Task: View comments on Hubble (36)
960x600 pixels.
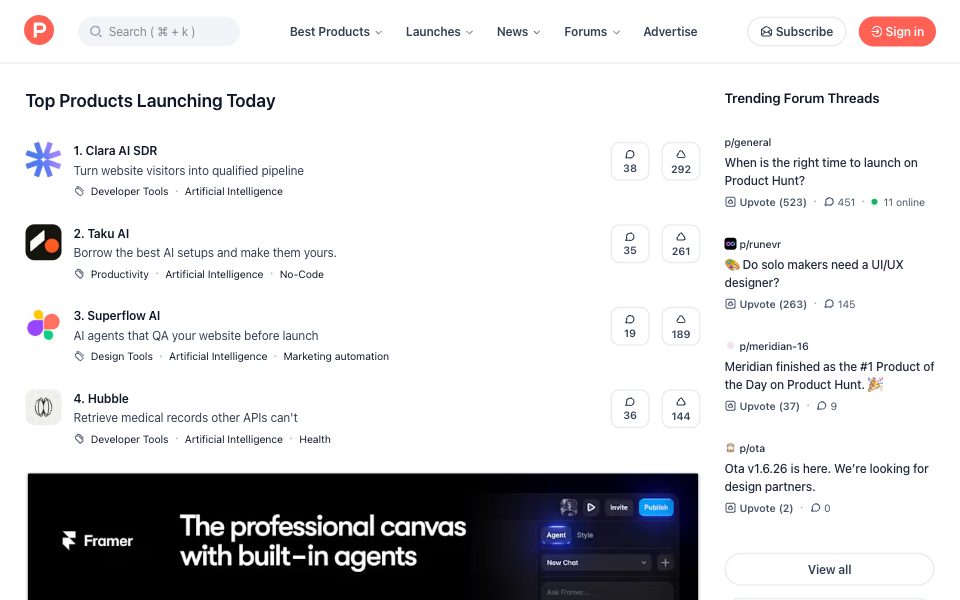Action: [x=629, y=408]
